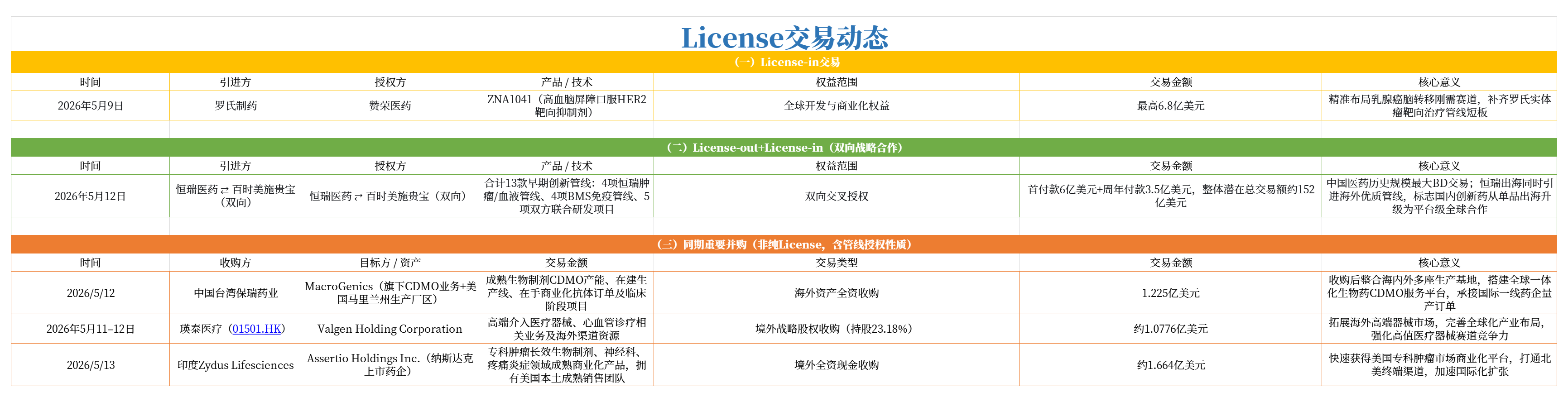
Task: Select the 中国医药历史规模最大BD交易 cell
Action: (1439, 196)
